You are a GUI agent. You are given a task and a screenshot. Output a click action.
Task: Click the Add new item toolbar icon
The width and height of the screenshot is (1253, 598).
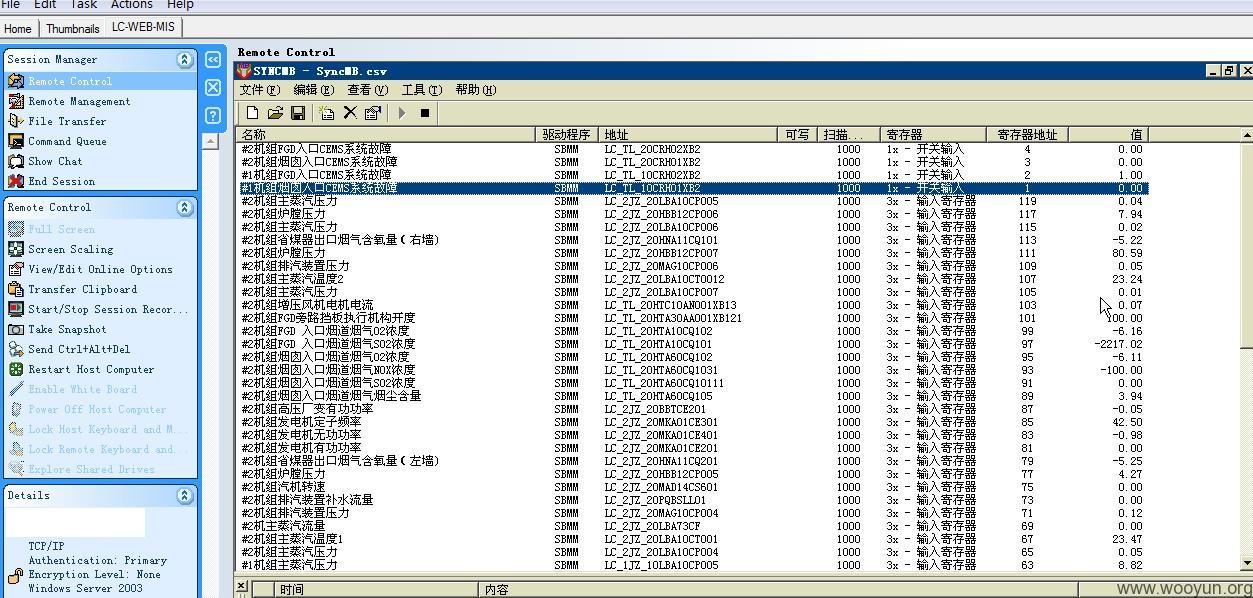327,113
